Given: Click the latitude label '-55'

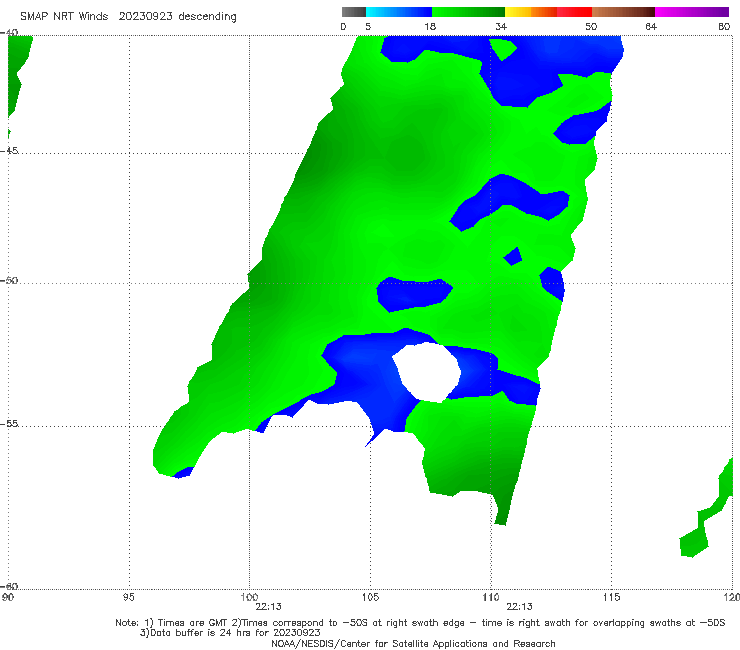Looking at the screenshot, I should pyautogui.click(x=9, y=423).
